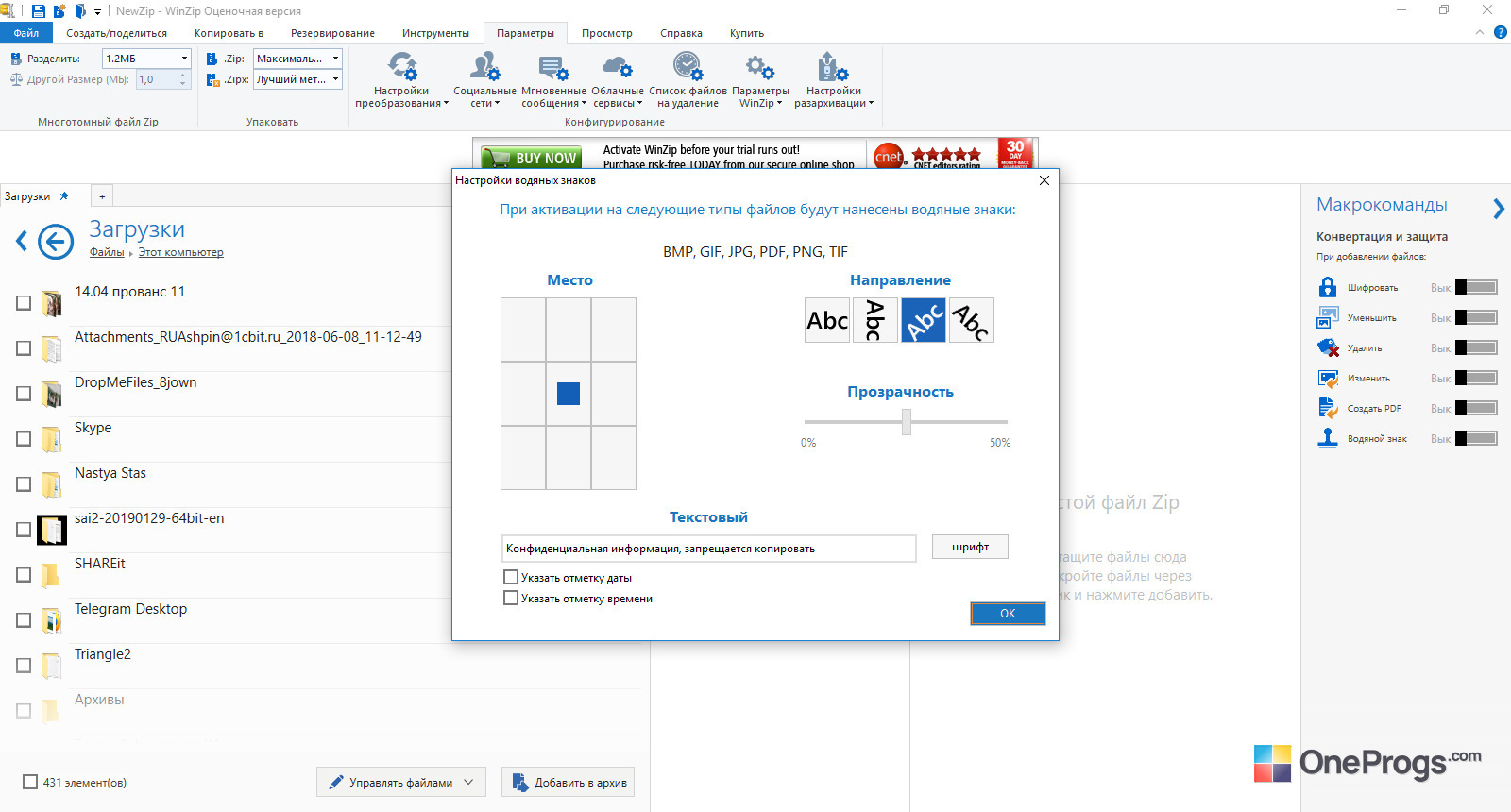Check the box for DropMeFiles_8jown
The width and height of the screenshot is (1511, 812).
(24, 394)
